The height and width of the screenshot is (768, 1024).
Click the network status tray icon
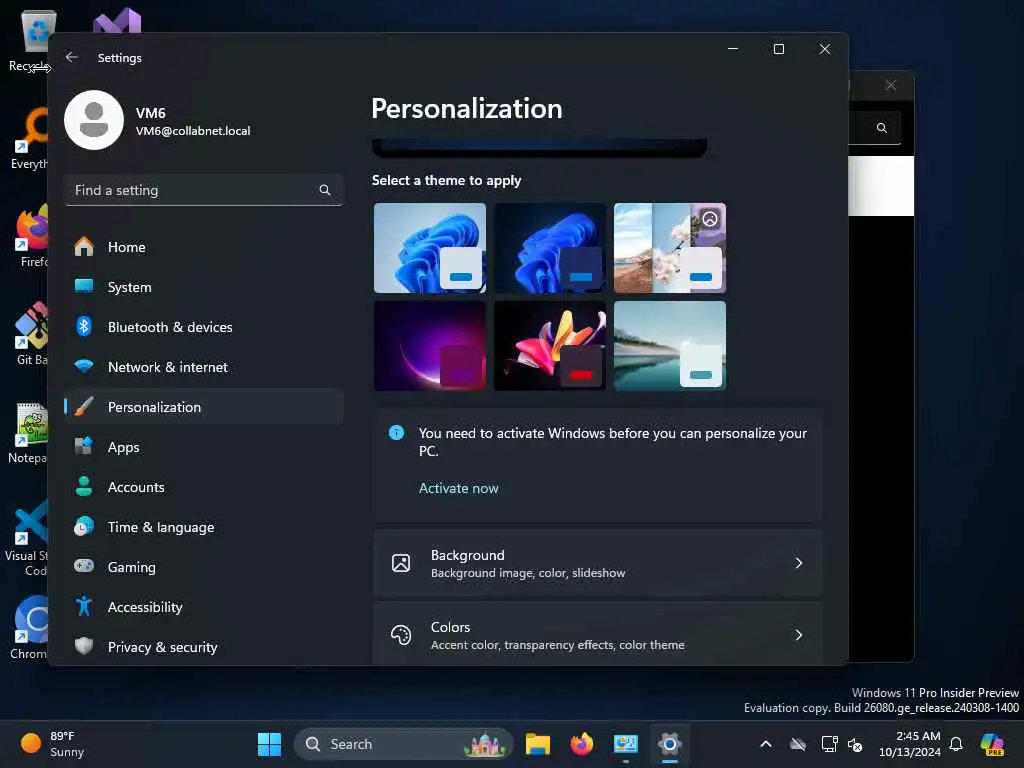[829, 744]
